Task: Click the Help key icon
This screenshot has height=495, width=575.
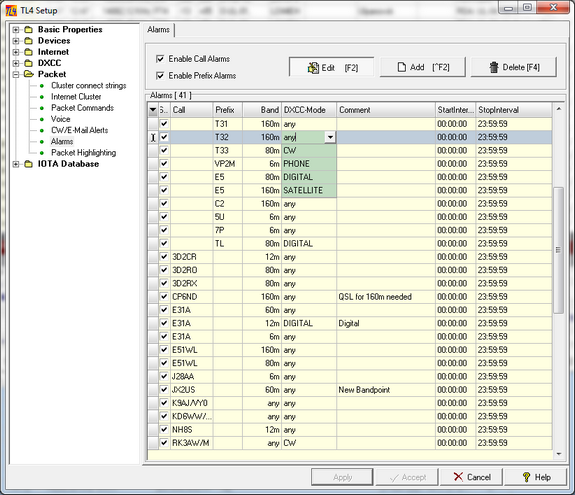Action: pos(526,477)
